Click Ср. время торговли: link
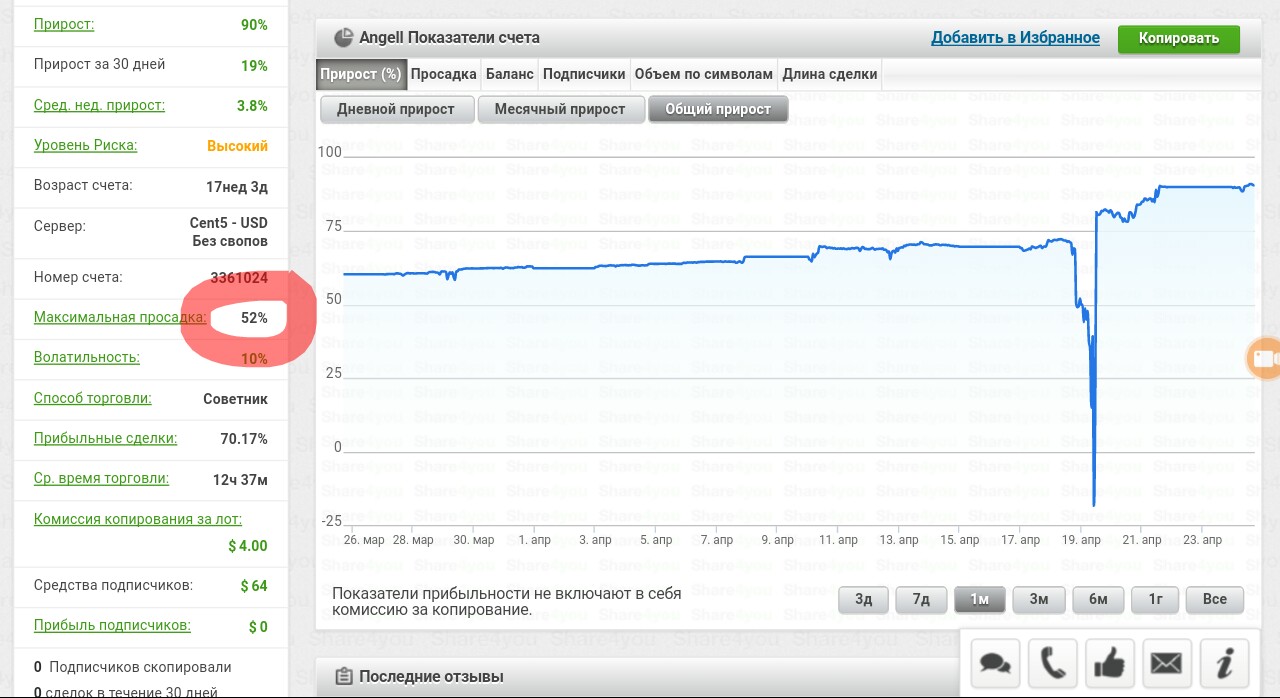This screenshot has height=698, width=1280. 101,478
